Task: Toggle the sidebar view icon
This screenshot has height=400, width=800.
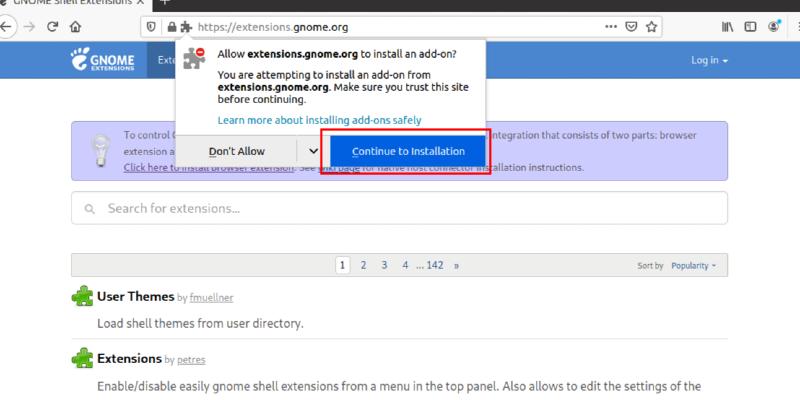Action: [x=751, y=27]
